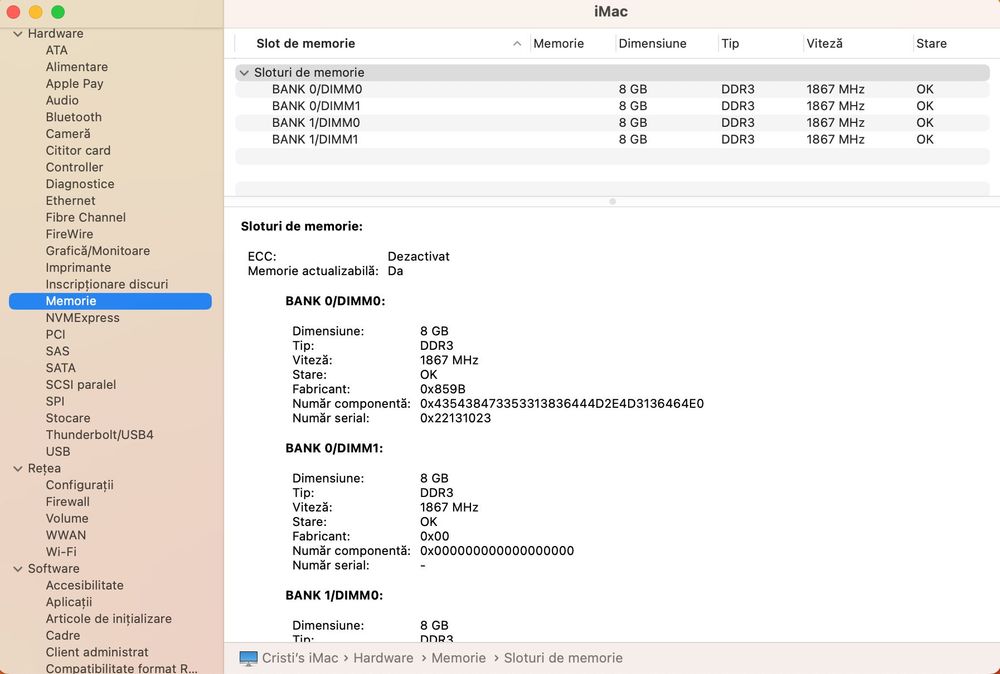Select Cadre under Software
This screenshot has height=674, width=1000.
click(62, 635)
